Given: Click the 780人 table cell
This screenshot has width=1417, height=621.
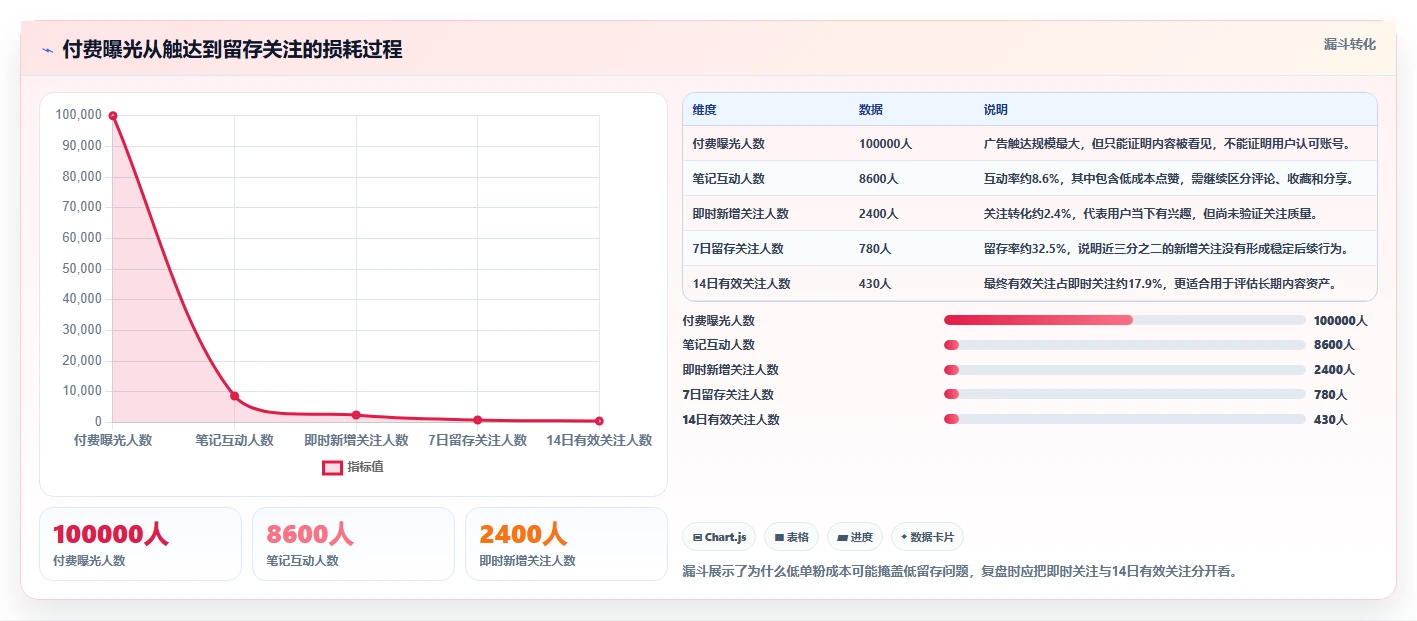Looking at the screenshot, I should (x=875, y=249).
